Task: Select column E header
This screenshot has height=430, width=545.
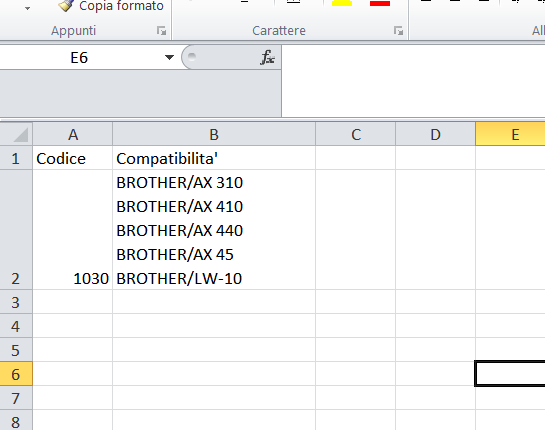Action: [510, 134]
